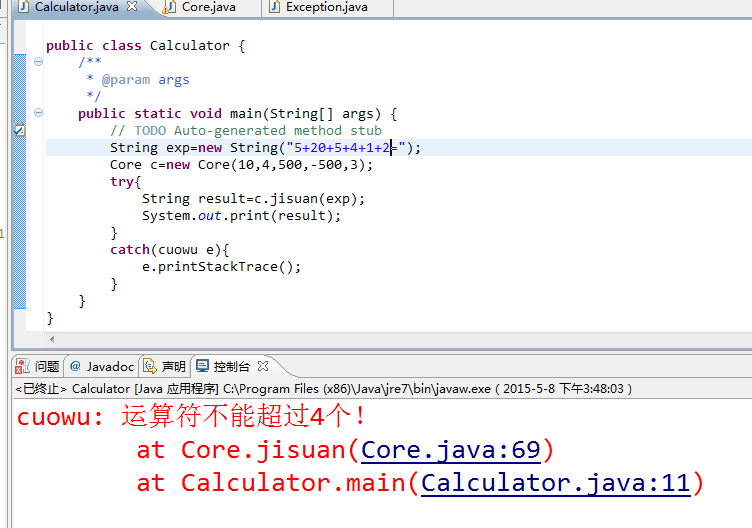Follow the Core.java:69 stack trace link

(451, 451)
